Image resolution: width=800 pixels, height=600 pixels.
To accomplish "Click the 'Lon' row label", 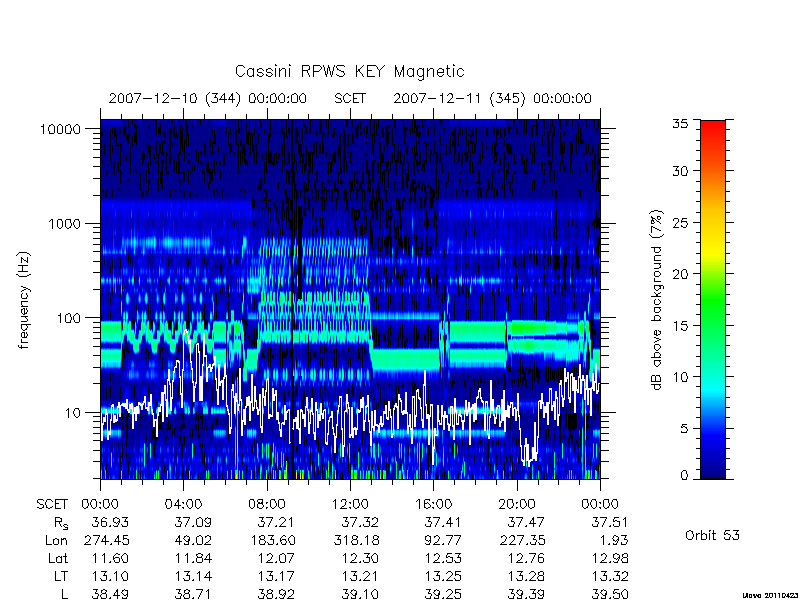I will click(56, 540).
